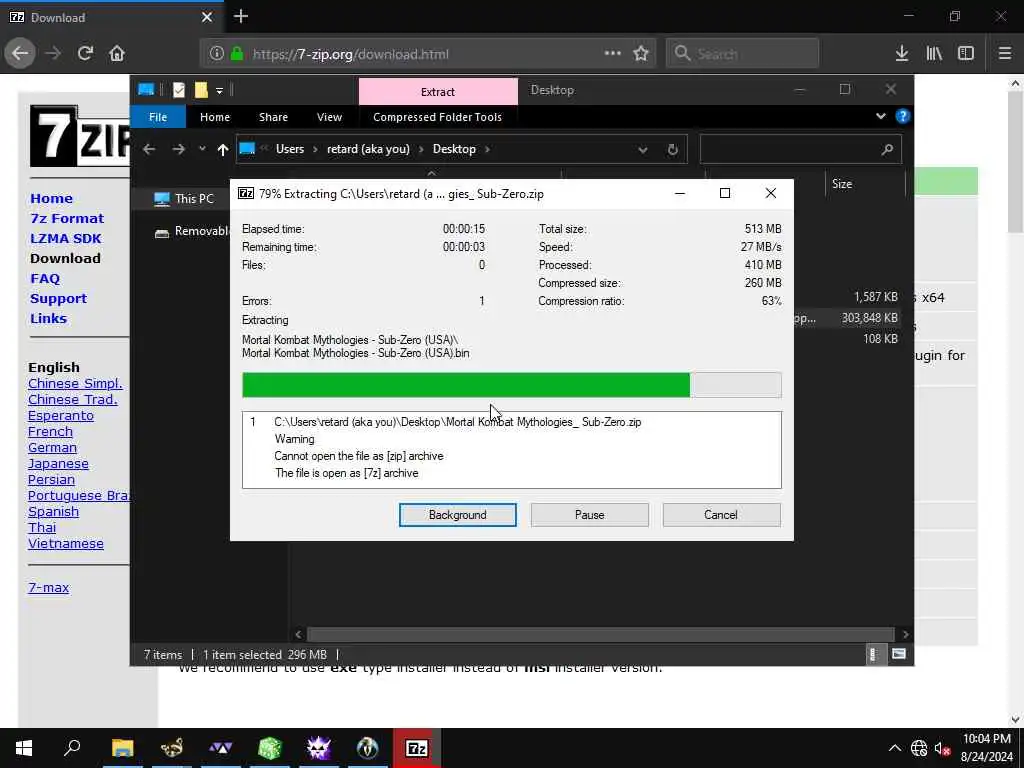Toggle Firefox sidebar icon
The height and width of the screenshot is (768, 1024).
pos(966,54)
